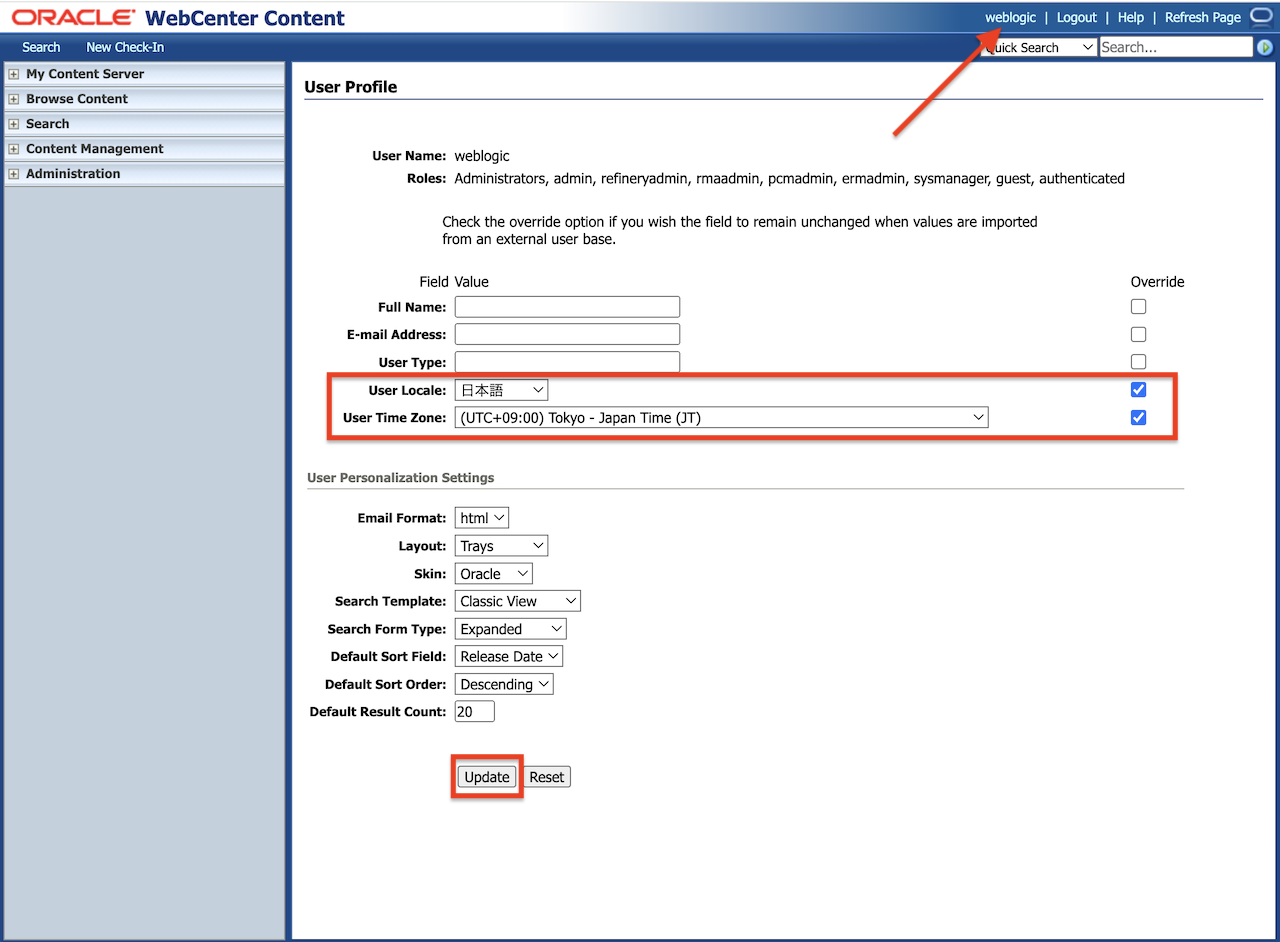Click the Oracle logo icon beside Refresh Page

point(1261,16)
